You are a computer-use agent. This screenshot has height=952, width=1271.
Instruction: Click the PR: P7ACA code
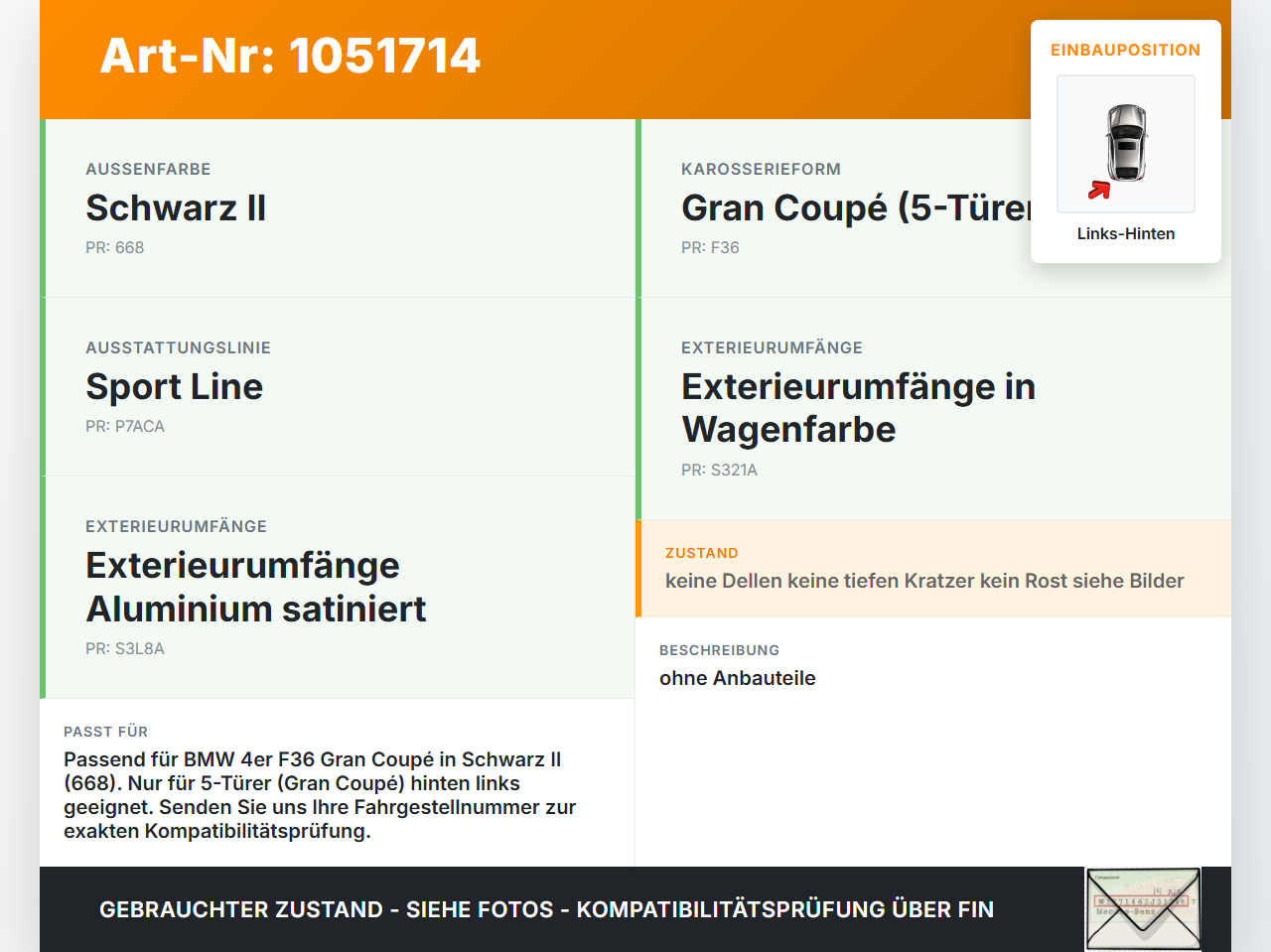pyautogui.click(x=125, y=426)
